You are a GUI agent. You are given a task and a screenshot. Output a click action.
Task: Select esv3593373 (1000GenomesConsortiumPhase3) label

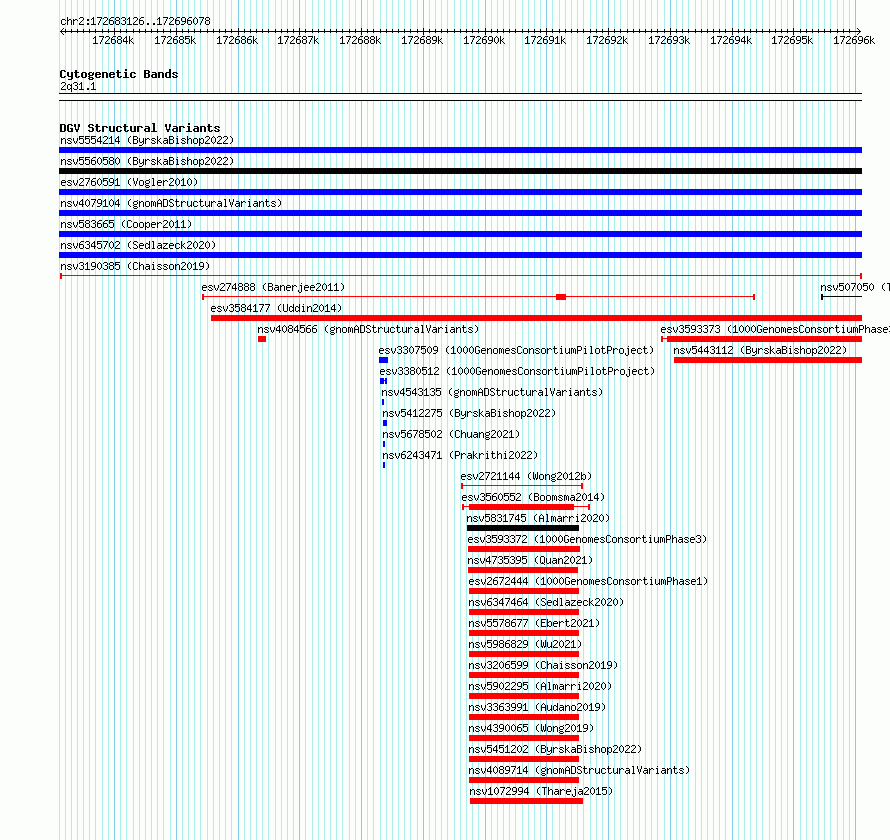(775, 329)
